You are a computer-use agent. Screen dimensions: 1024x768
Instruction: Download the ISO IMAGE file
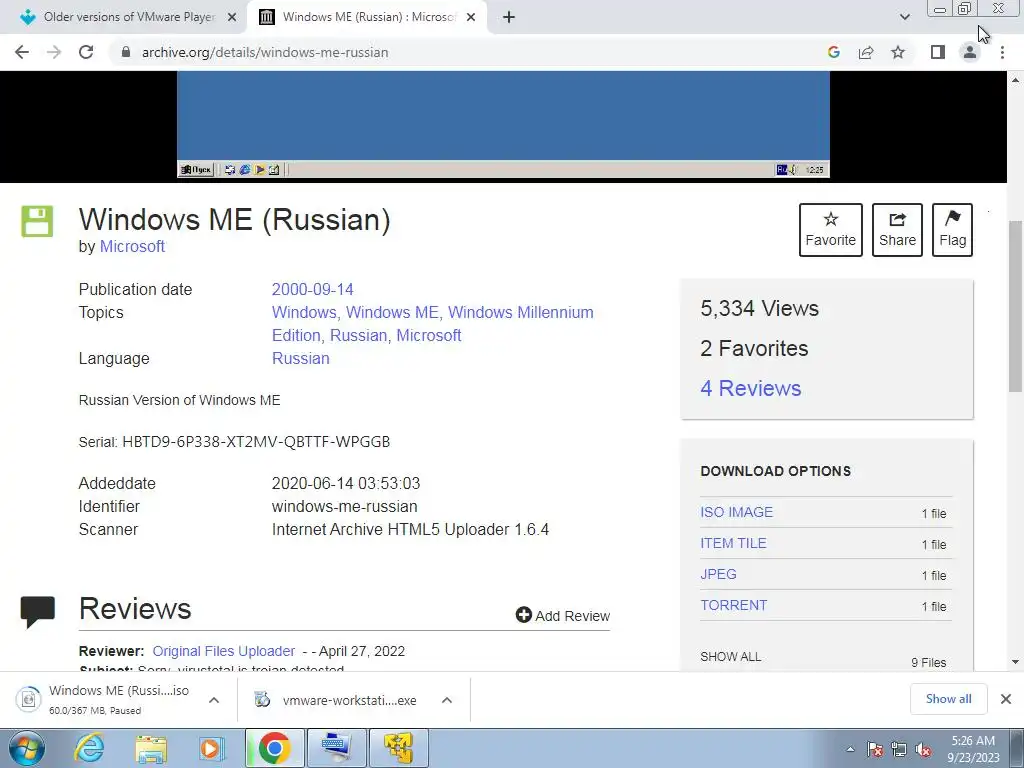point(737,513)
